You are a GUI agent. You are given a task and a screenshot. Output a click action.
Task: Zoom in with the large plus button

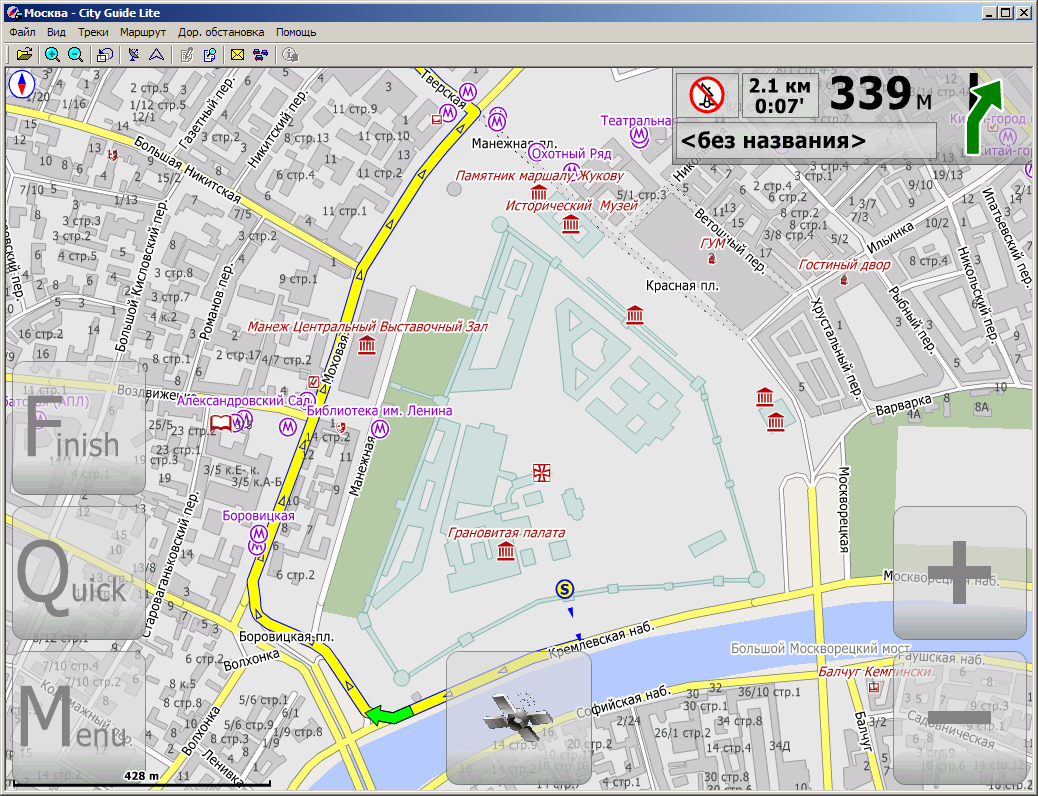pos(960,573)
